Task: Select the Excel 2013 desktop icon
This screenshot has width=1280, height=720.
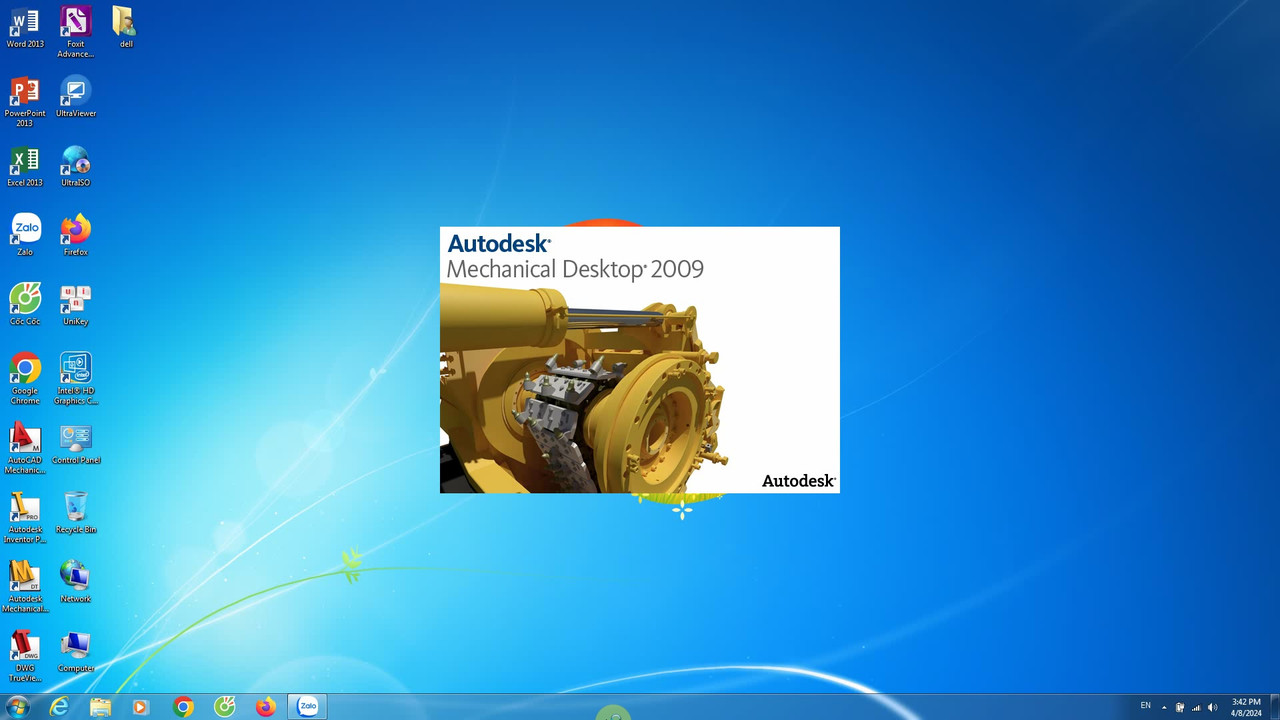Action: [25, 166]
